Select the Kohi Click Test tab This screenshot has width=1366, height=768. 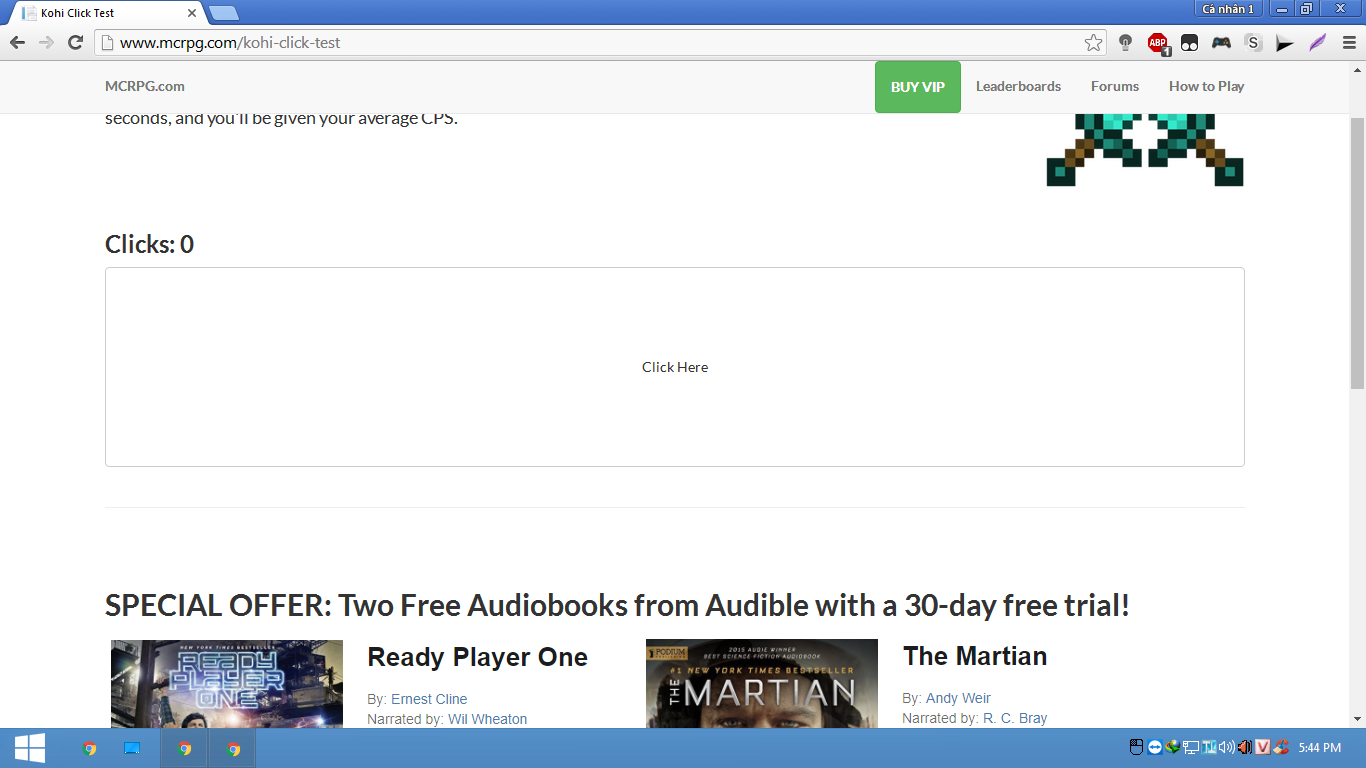[108, 13]
